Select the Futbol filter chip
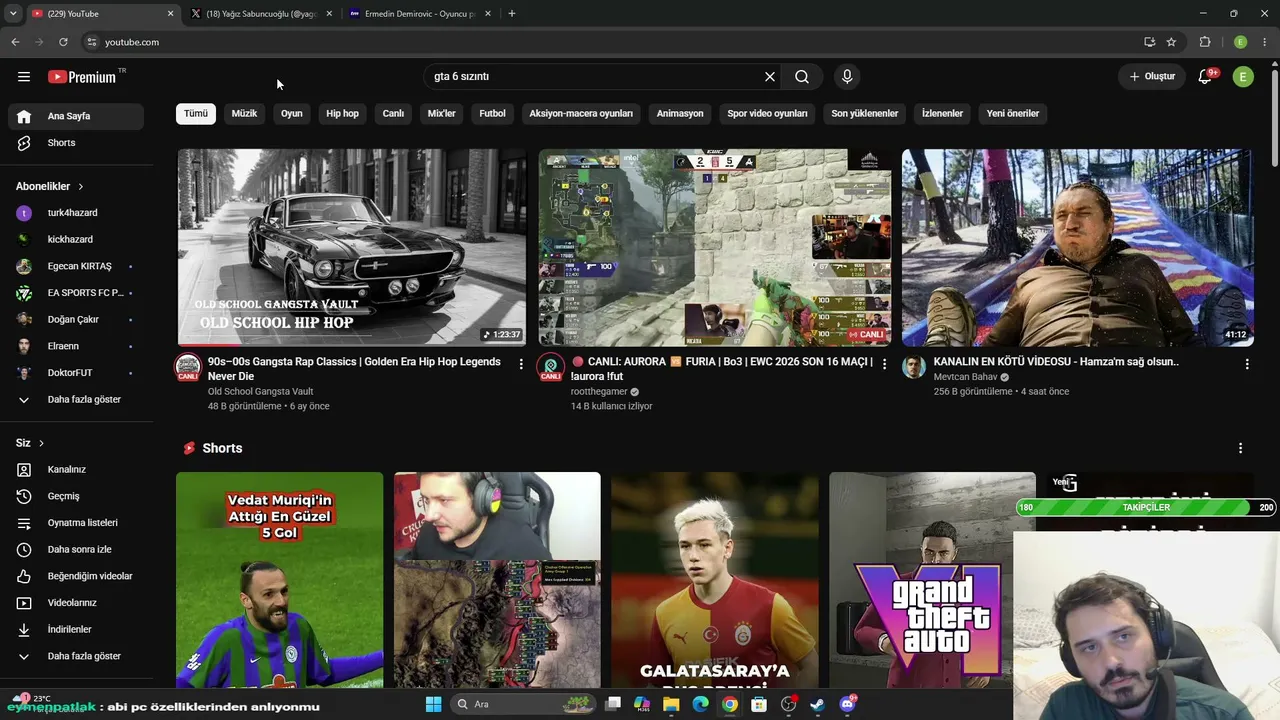The width and height of the screenshot is (1280, 720). [x=492, y=114]
